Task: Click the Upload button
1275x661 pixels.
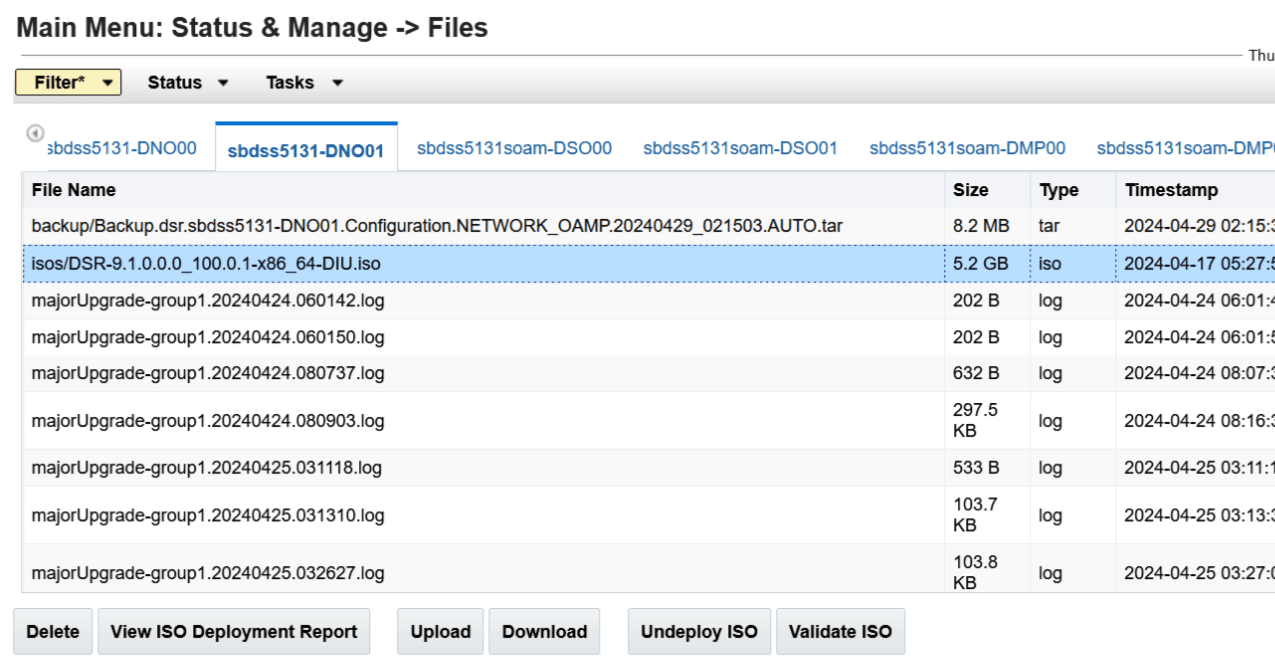Action: click(x=440, y=631)
